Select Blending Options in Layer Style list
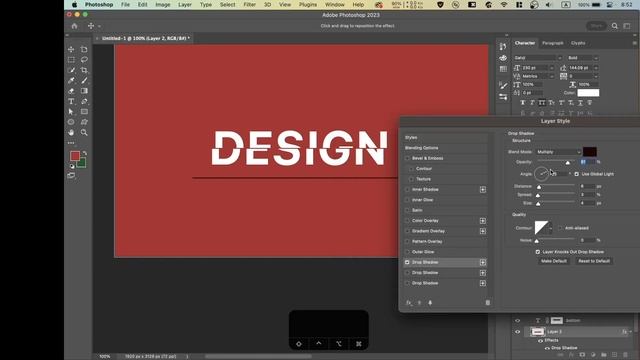Viewport: 640px width, 360px height. (422, 148)
